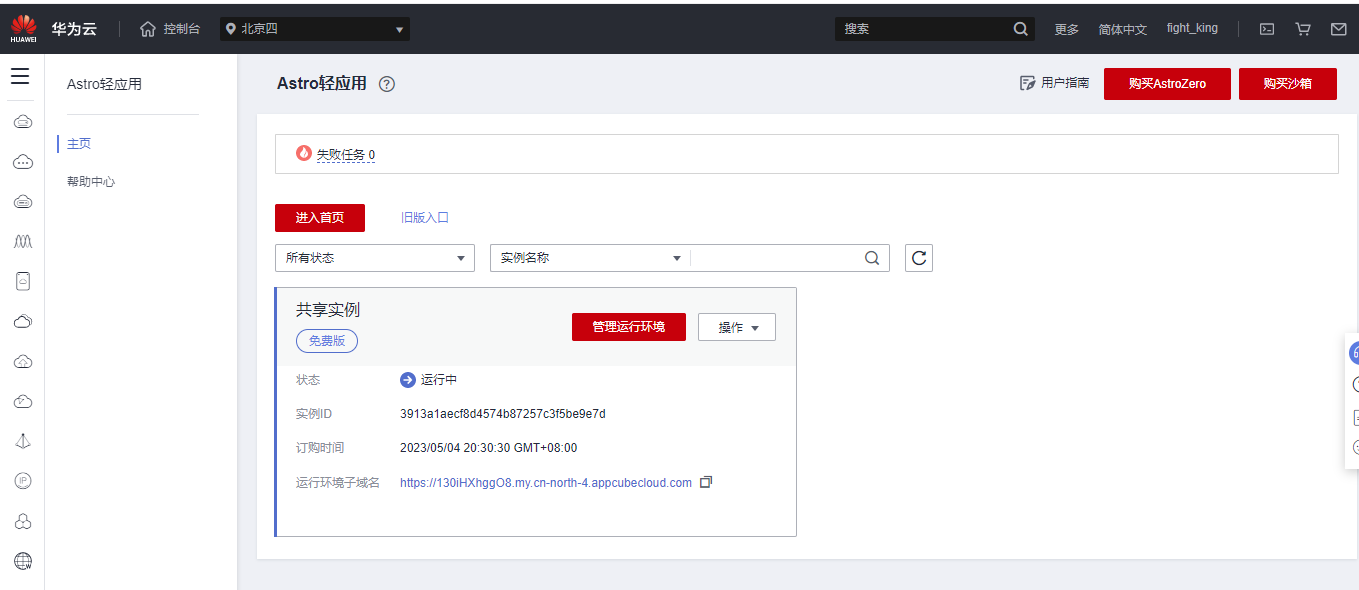The width and height of the screenshot is (1359, 590).
Task: Open the hamburger service list menu
Action: pyautogui.click(x=20, y=76)
